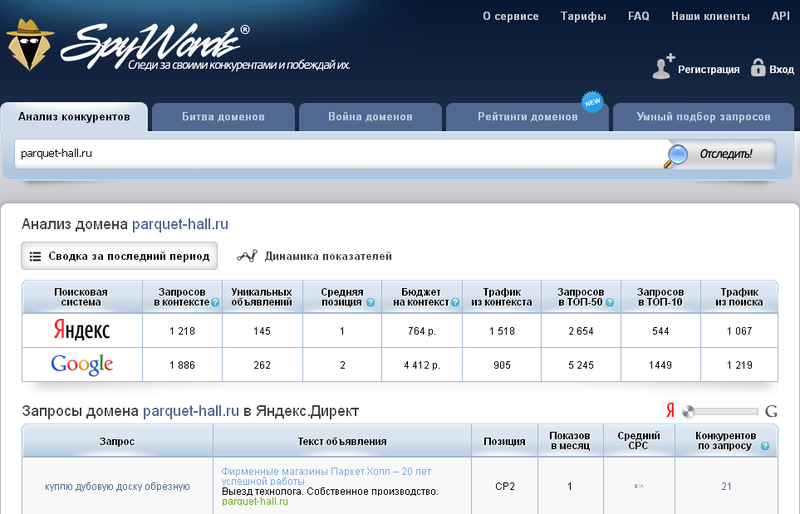Click the SpyWords spy mascot logo
Image resolution: width=800 pixels, height=514 pixels.
[x=30, y=45]
